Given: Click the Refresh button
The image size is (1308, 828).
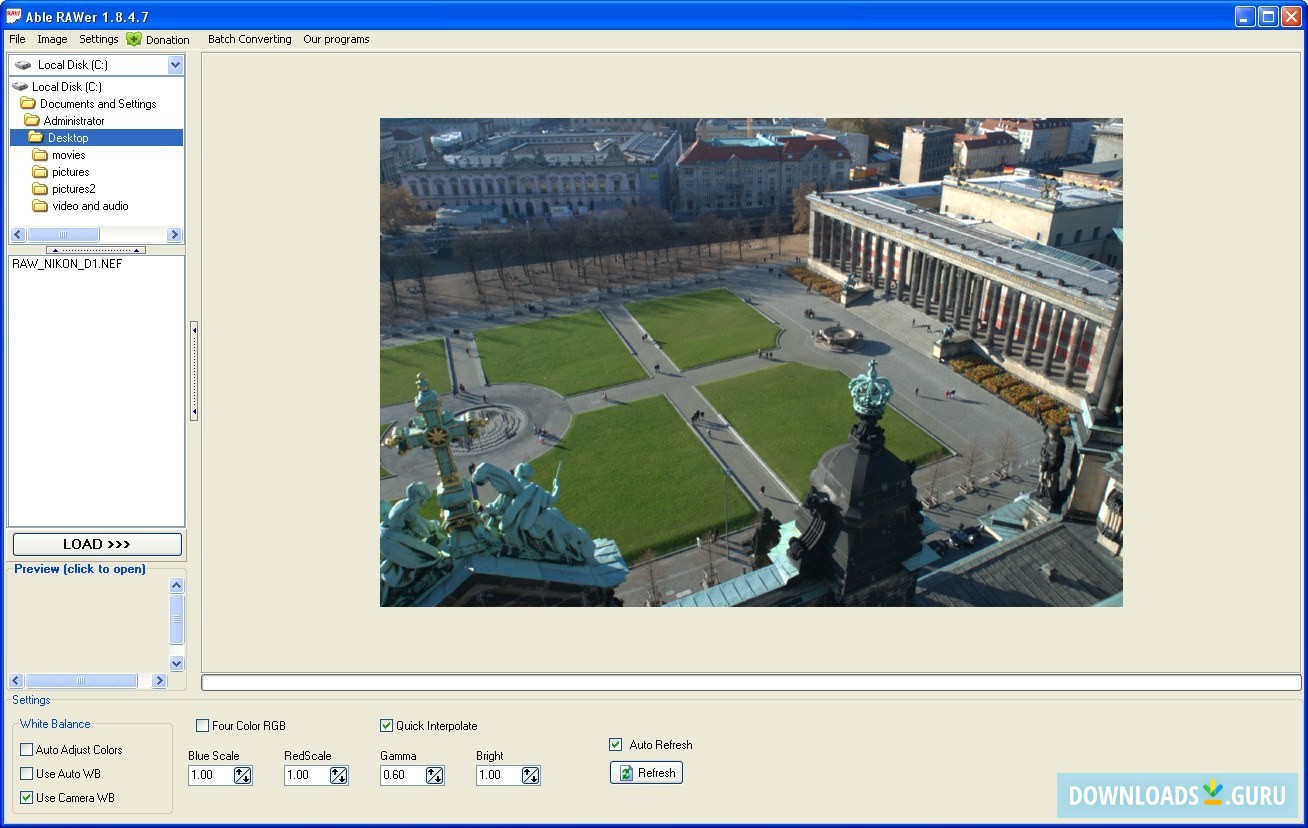Looking at the screenshot, I should click(x=647, y=773).
